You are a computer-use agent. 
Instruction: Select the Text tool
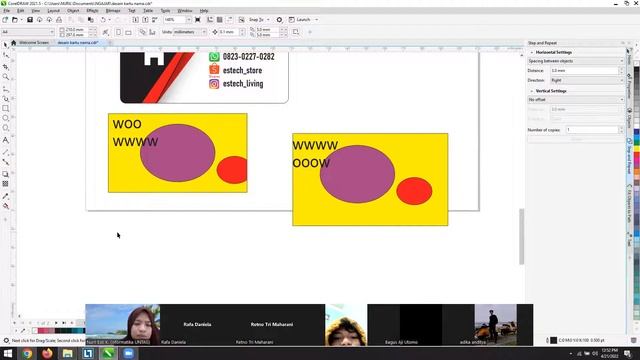(x=5, y=140)
